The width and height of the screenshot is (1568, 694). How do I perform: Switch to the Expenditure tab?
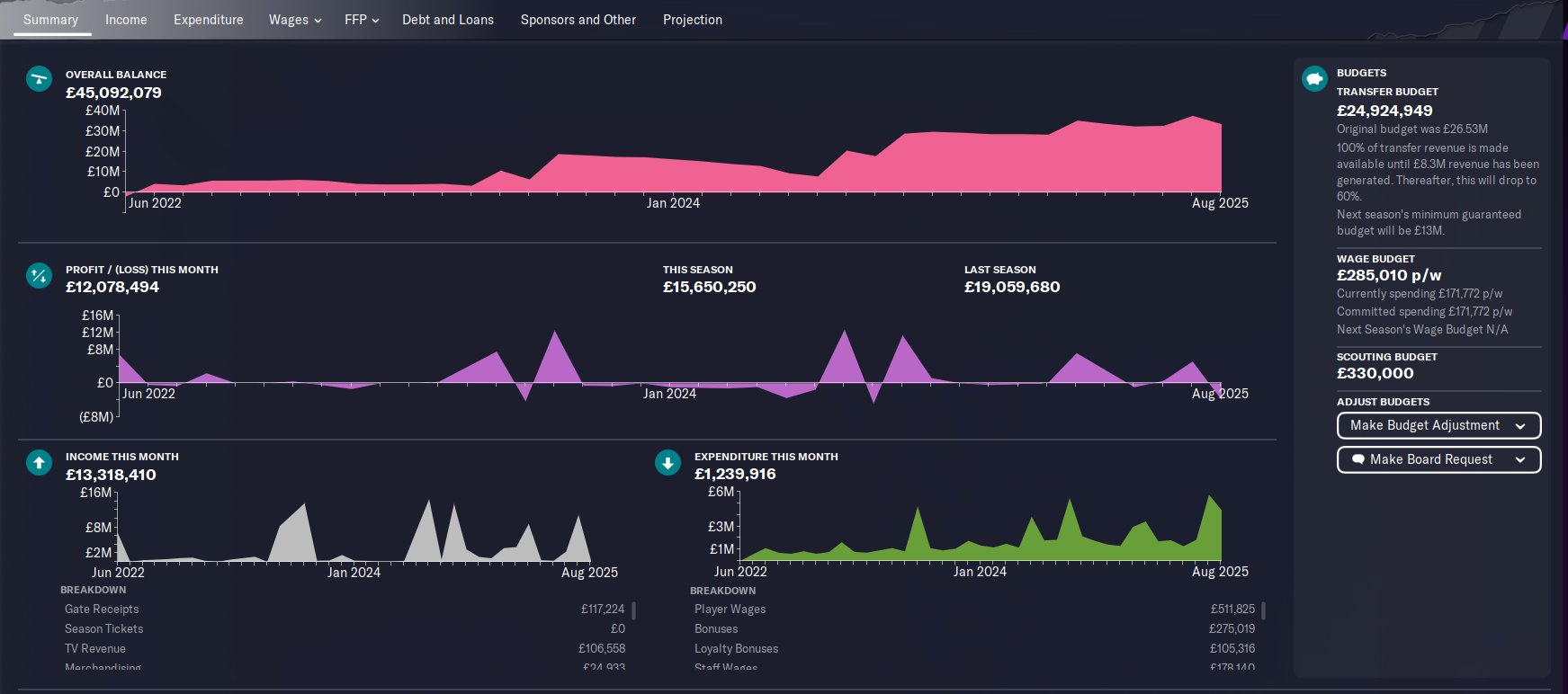[x=209, y=20]
